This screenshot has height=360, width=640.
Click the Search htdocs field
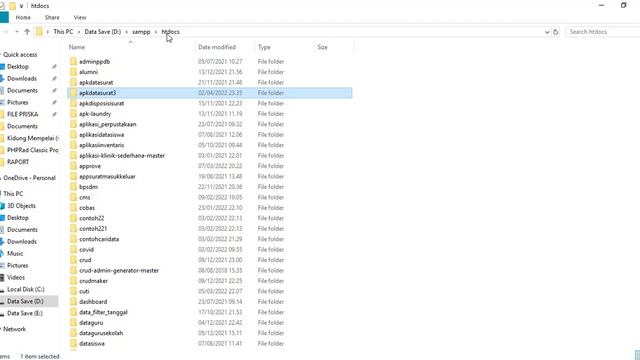click(603, 32)
